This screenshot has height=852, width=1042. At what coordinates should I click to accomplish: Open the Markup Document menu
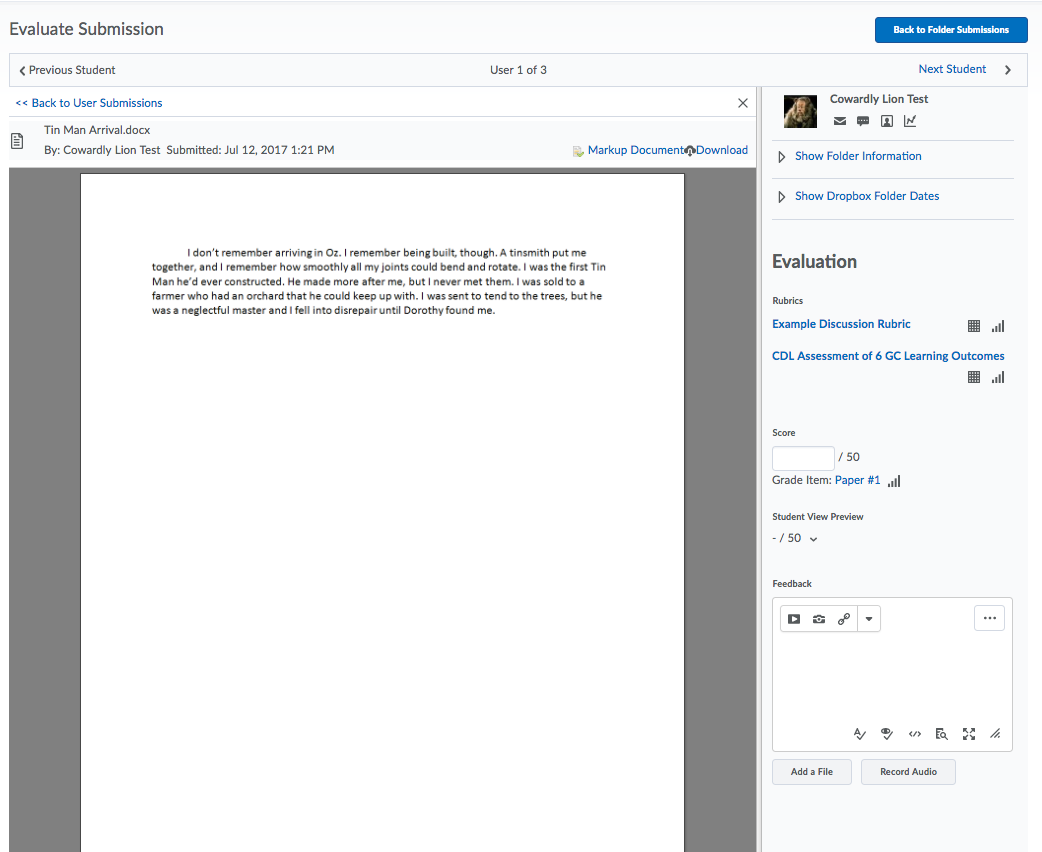pyautogui.click(x=637, y=149)
